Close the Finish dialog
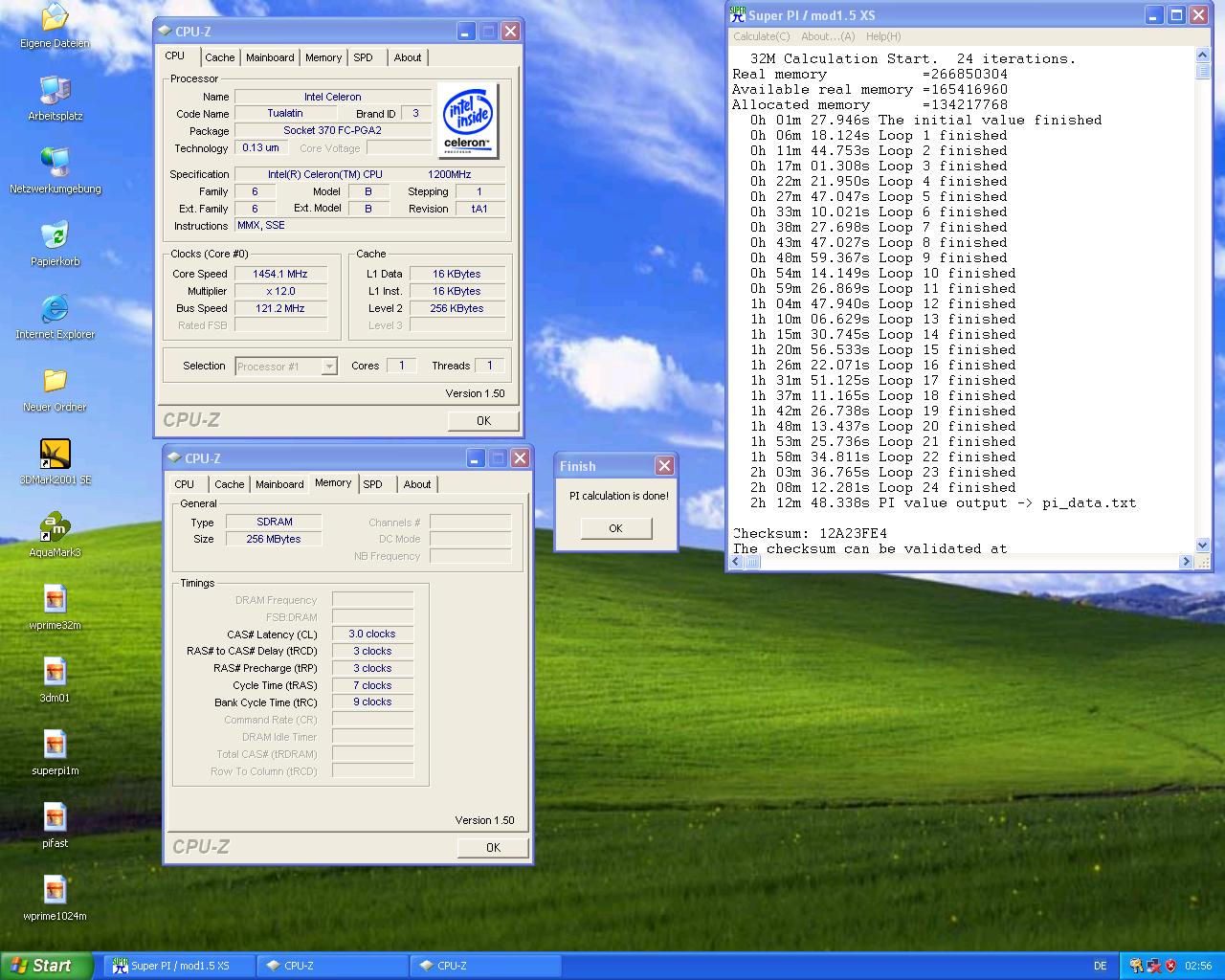 664,466
